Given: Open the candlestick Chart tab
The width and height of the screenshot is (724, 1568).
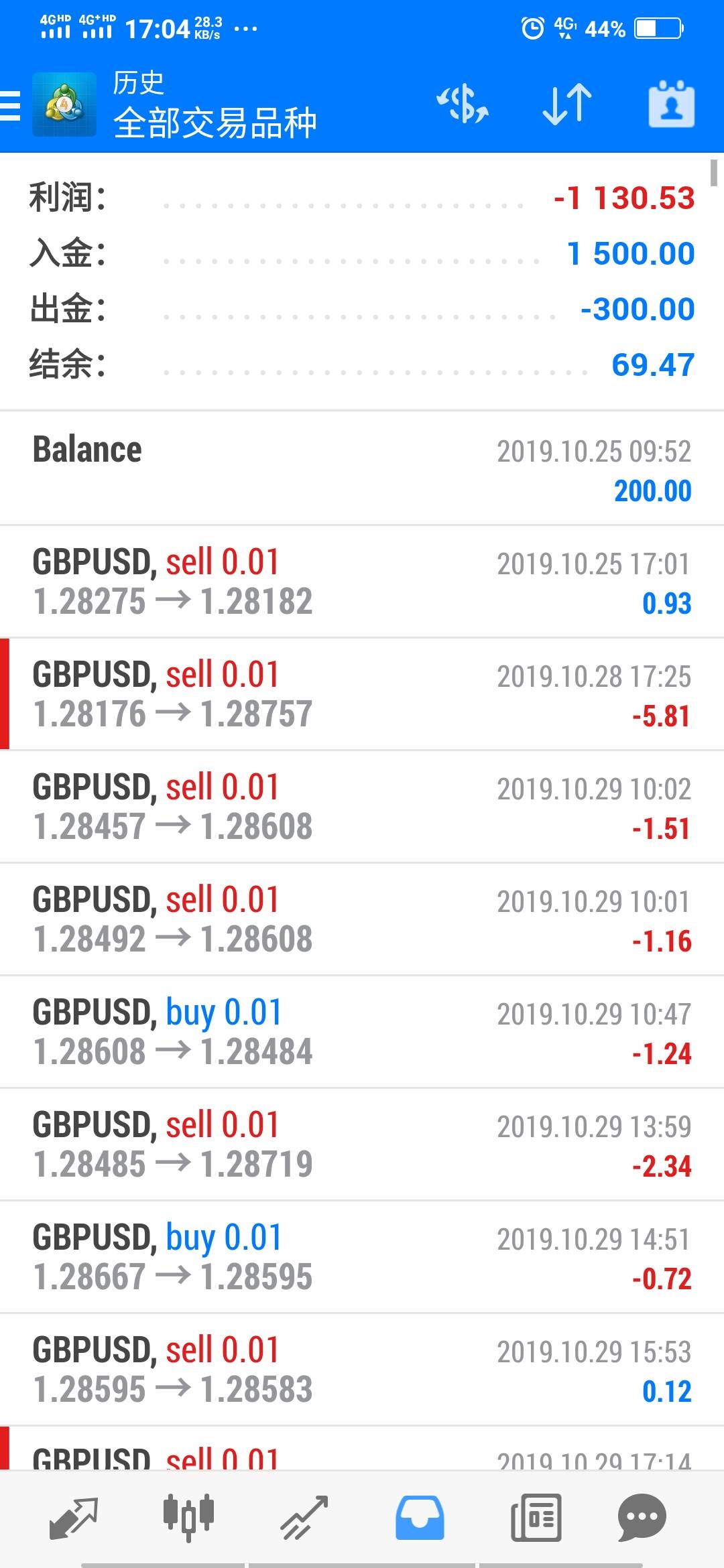Looking at the screenshot, I should [188, 1518].
